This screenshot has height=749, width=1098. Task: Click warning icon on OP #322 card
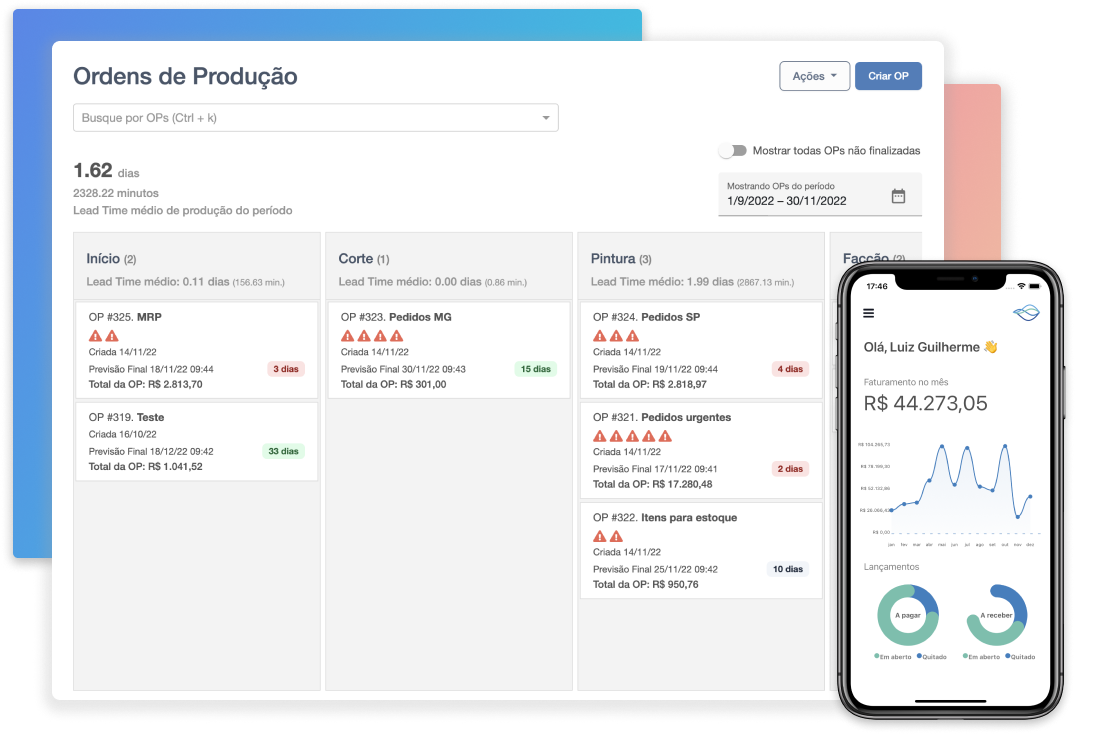click(x=600, y=536)
